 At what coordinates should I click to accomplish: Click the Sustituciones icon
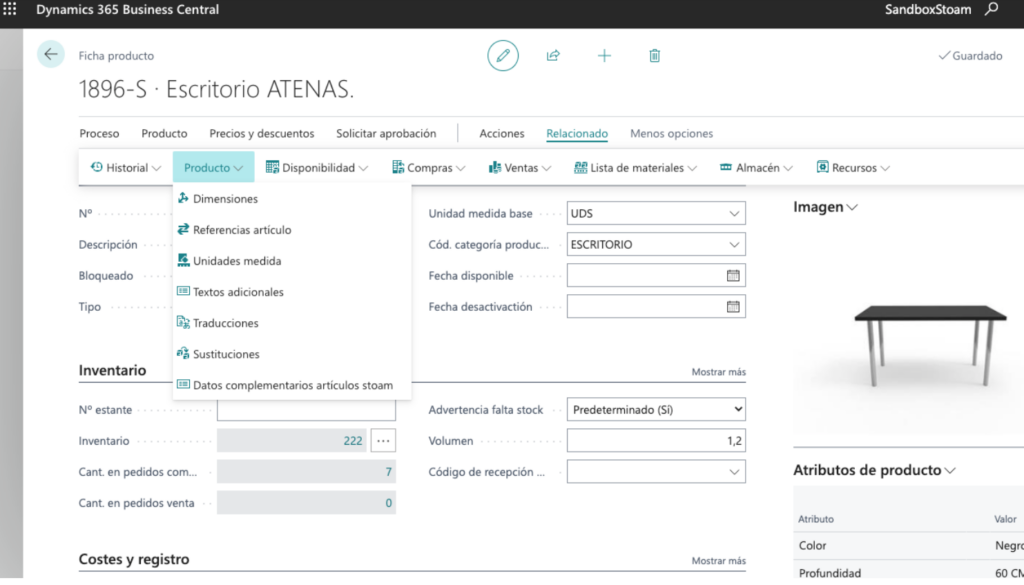[183, 353]
